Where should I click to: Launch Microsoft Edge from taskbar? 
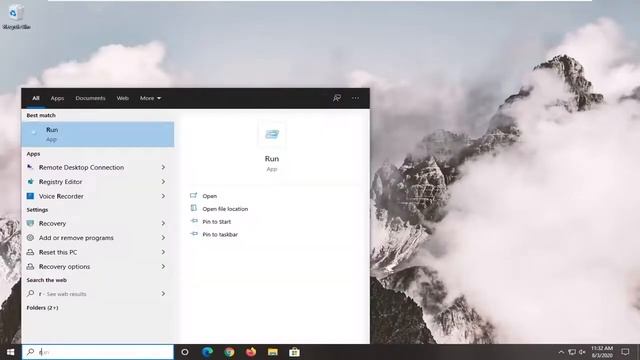click(x=207, y=352)
